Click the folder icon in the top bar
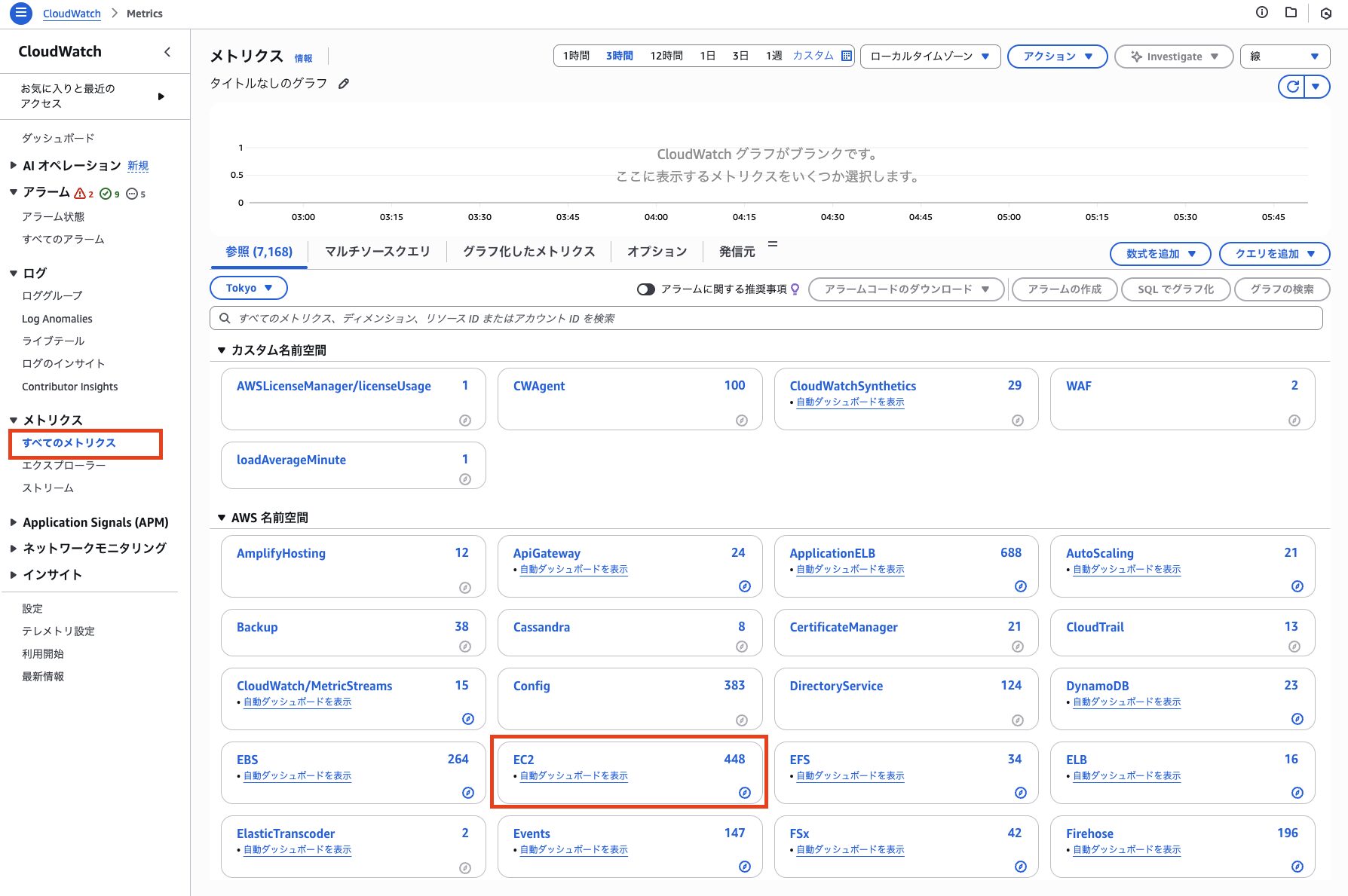Screen dimensions: 1348x896 (1291, 12)
